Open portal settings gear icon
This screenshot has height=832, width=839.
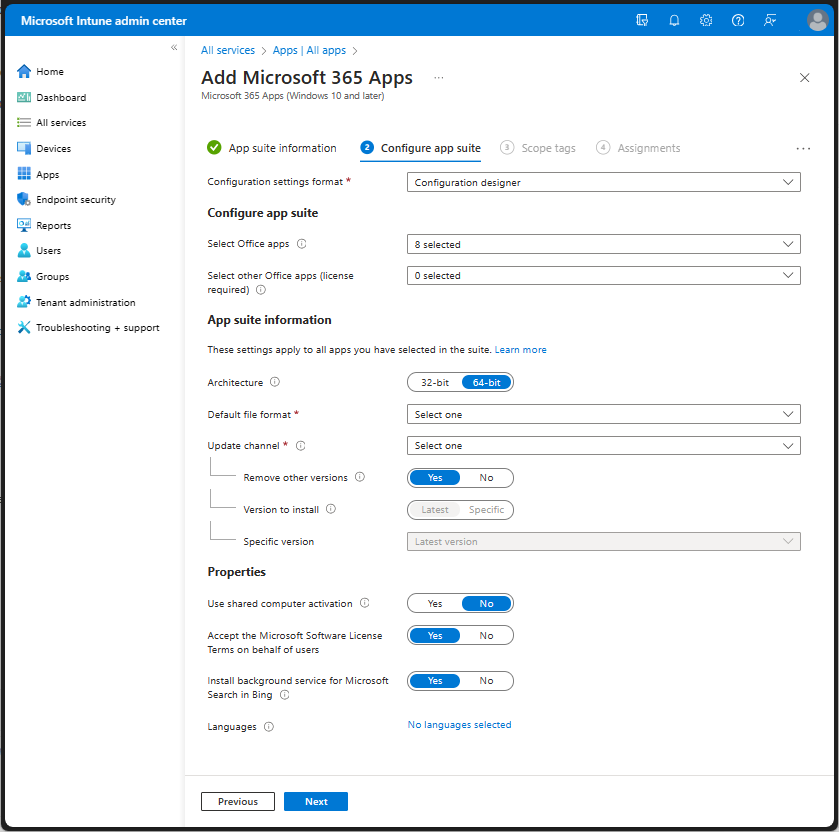(706, 20)
